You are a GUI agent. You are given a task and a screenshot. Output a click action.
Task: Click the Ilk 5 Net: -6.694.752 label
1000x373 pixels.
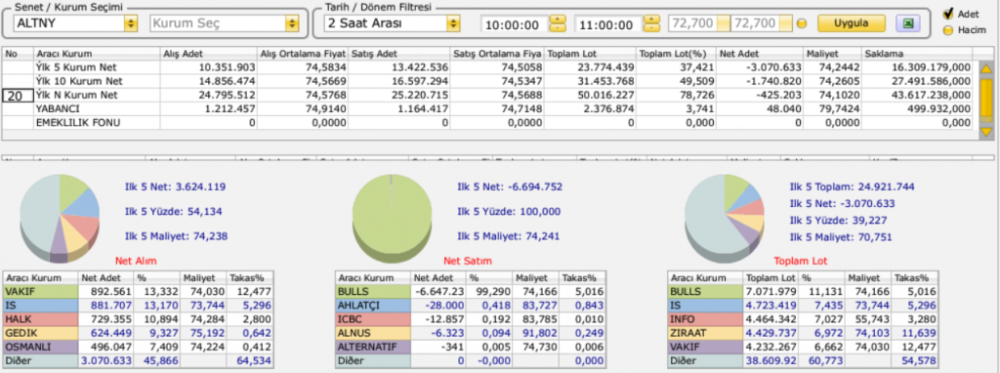510,187
